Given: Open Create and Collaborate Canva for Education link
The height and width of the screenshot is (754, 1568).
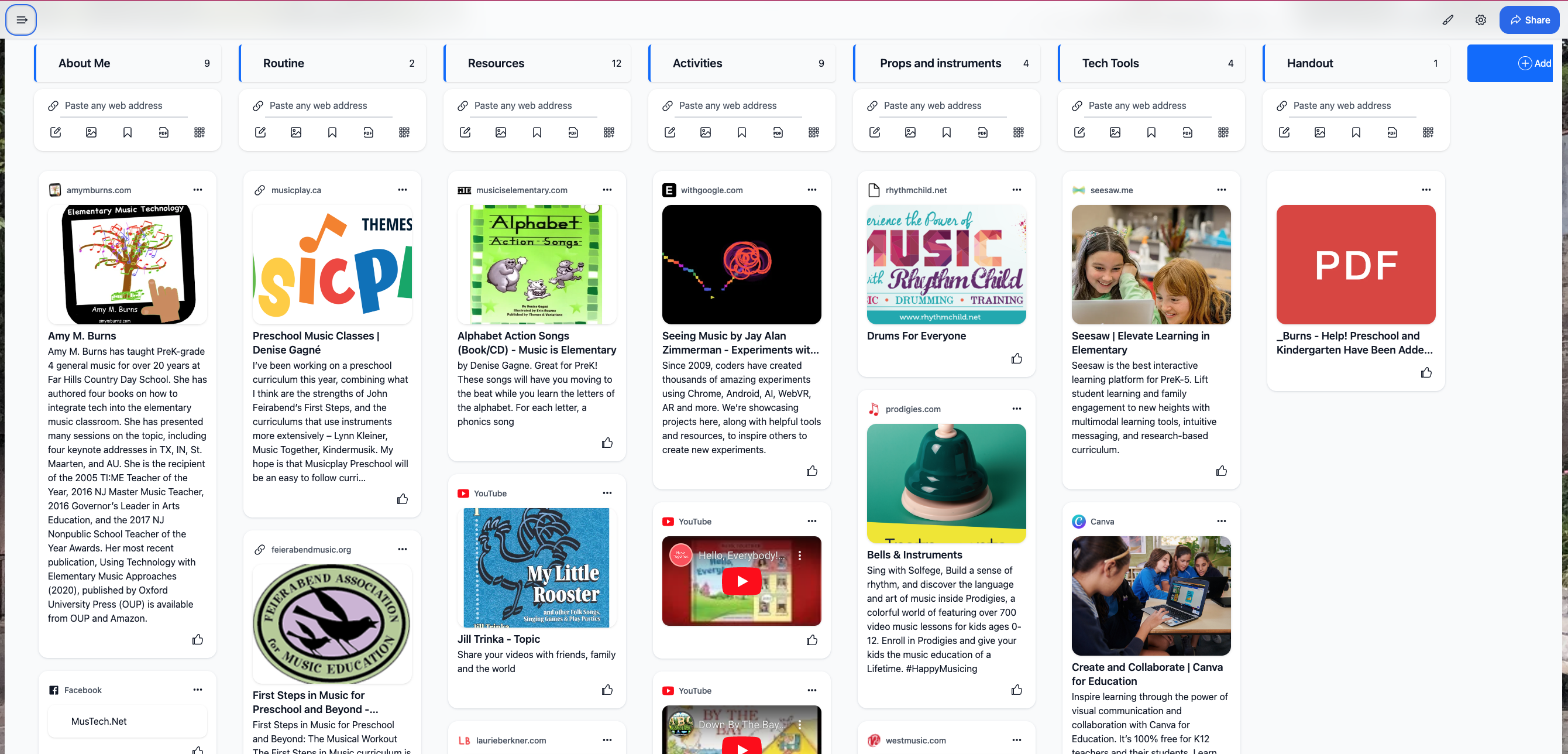Looking at the screenshot, I should coord(1147,674).
